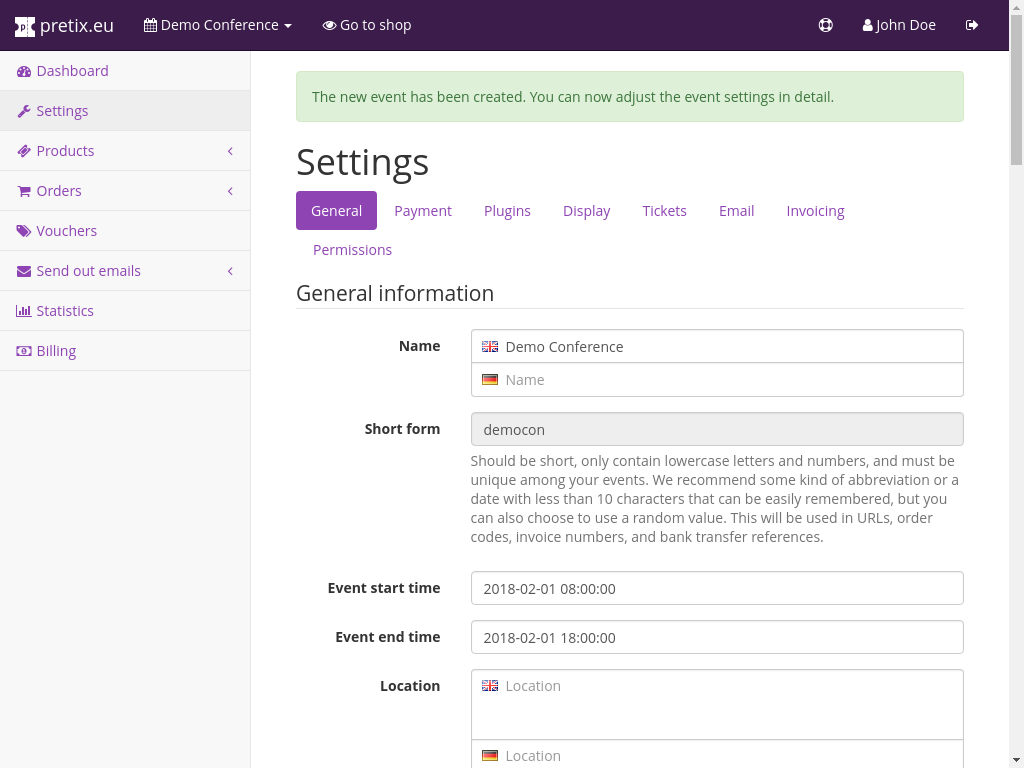1024x768 pixels.
Task: Click the Send out emails envelope icon
Action: coord(24,271)
